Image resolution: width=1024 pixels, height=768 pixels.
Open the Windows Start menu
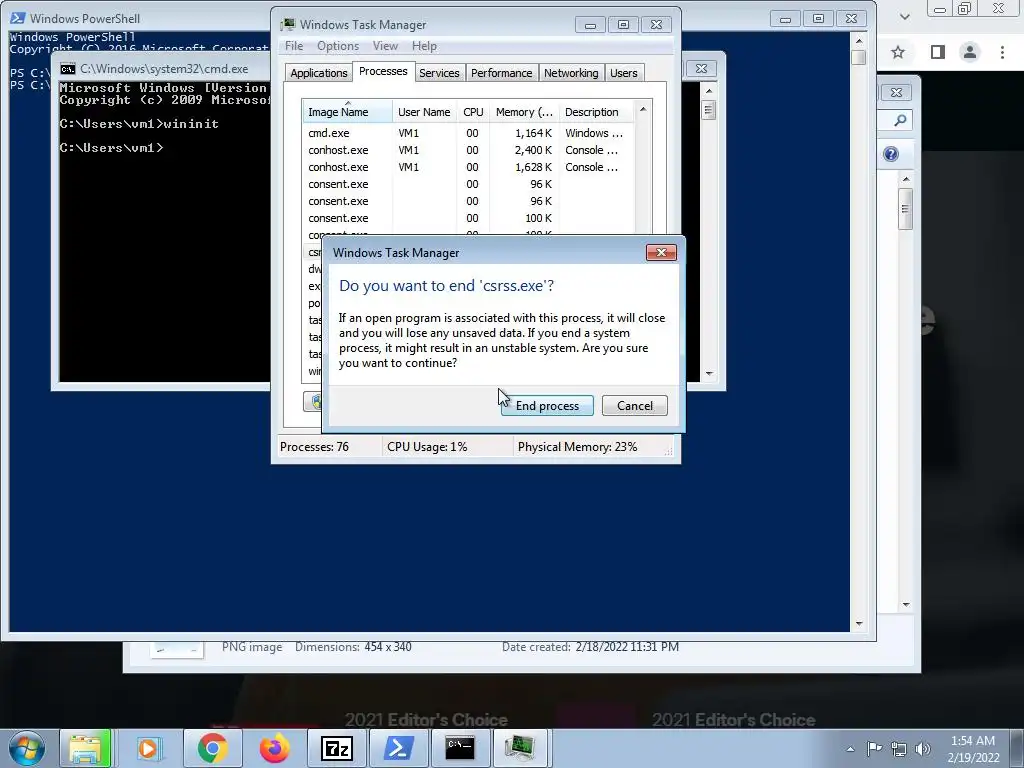click(27, 748)
